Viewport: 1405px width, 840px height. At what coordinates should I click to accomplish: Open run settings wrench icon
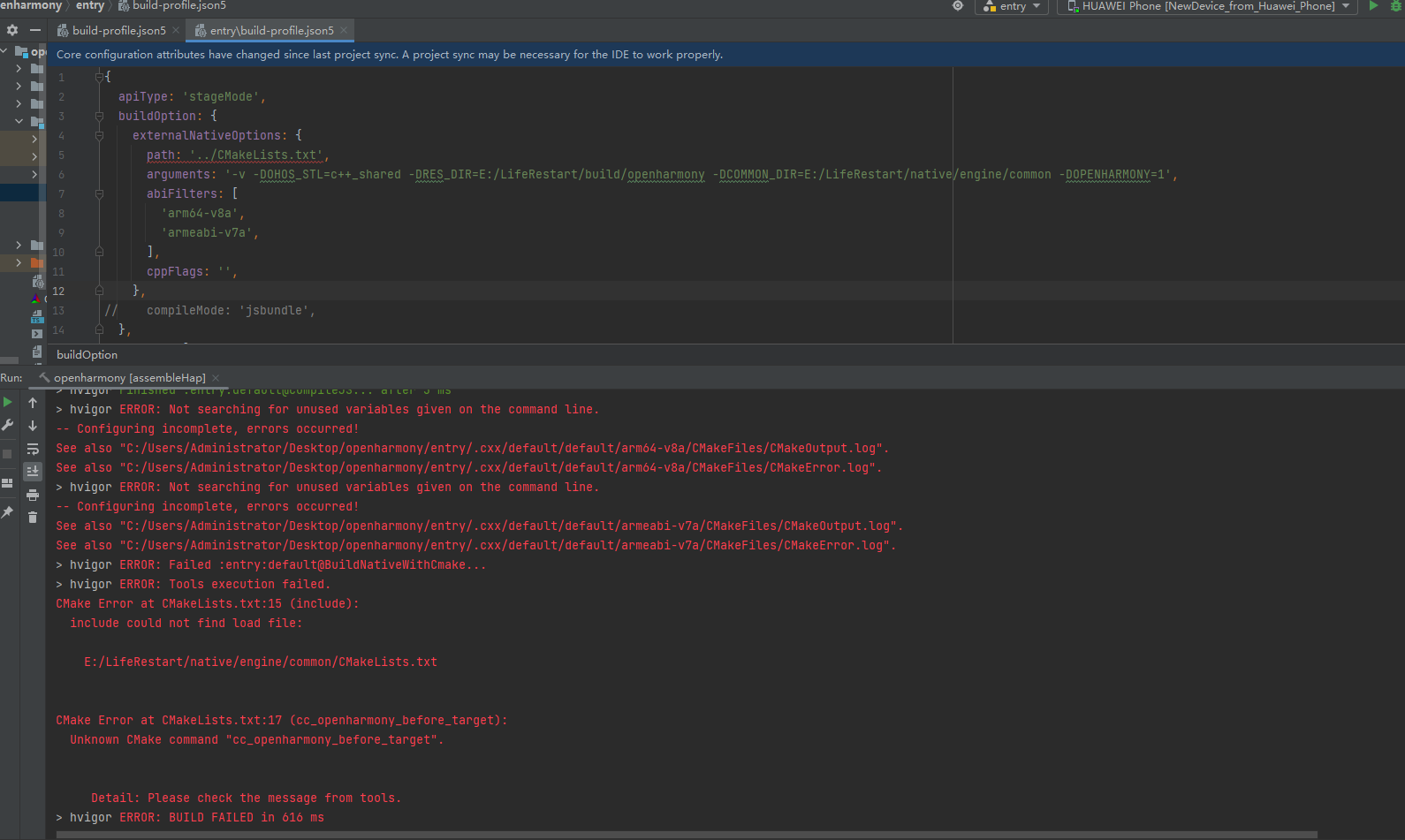(x=7, y=425)
